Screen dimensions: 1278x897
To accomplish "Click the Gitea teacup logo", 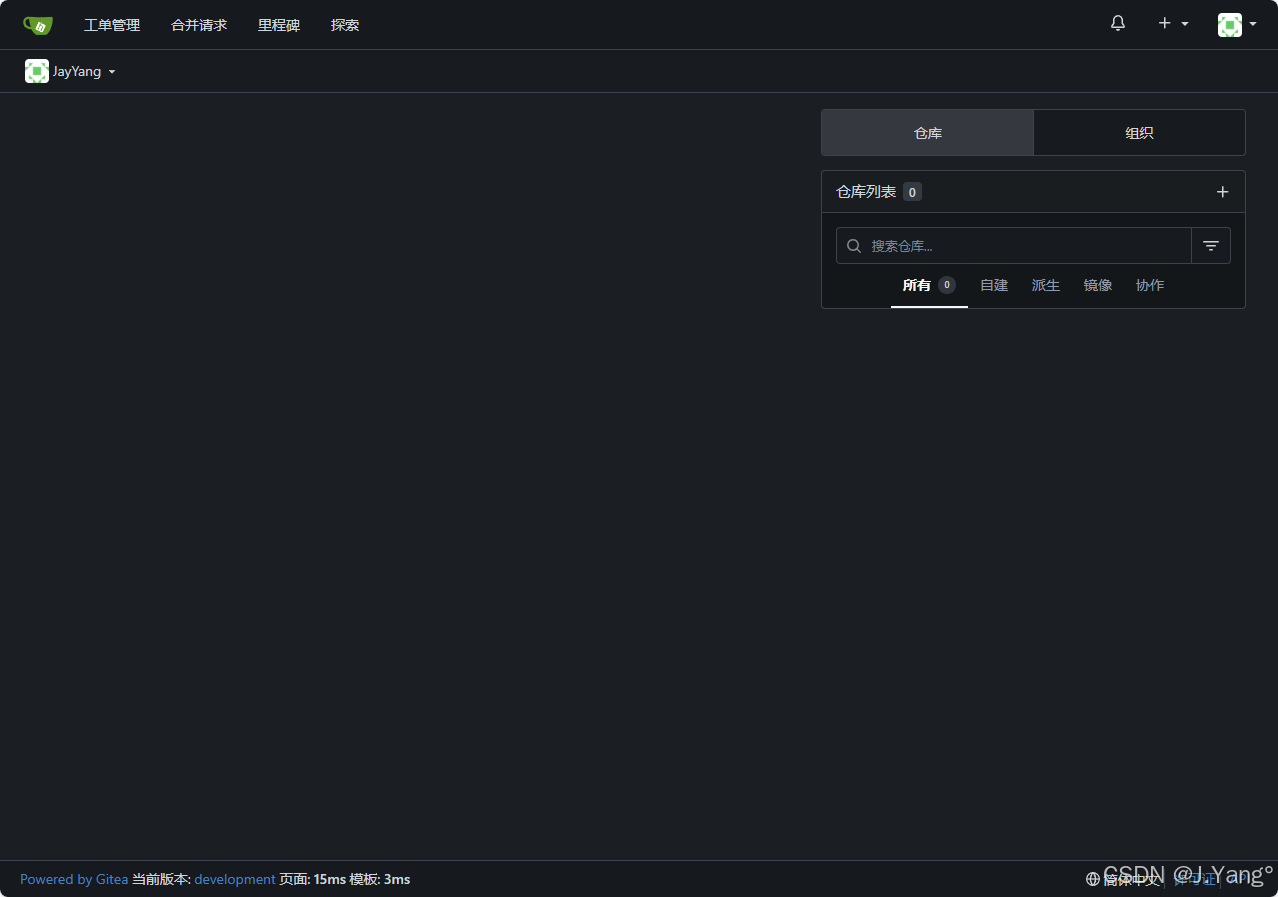I will coord(38,25).
